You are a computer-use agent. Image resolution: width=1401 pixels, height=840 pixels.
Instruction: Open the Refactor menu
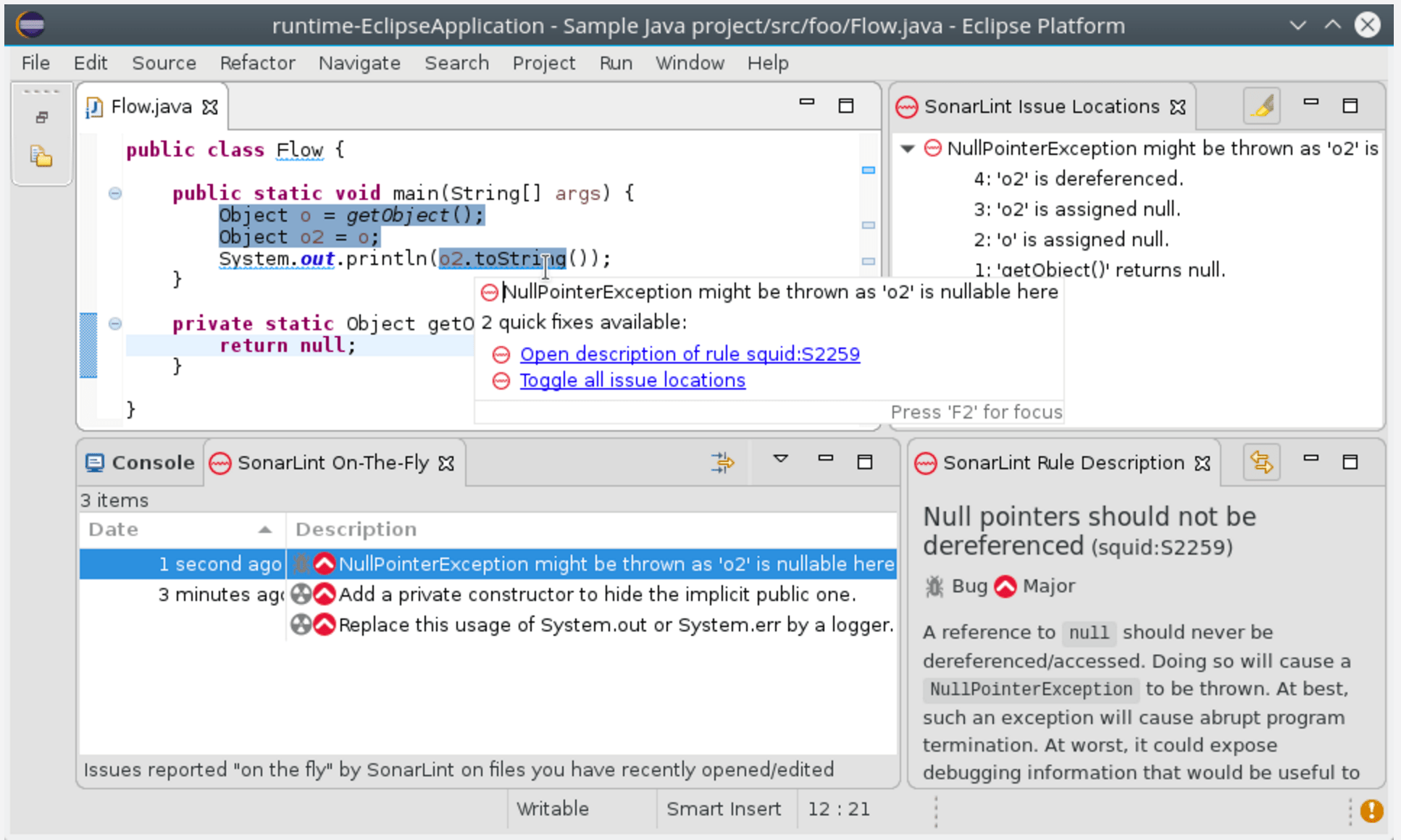click(257, 63)
